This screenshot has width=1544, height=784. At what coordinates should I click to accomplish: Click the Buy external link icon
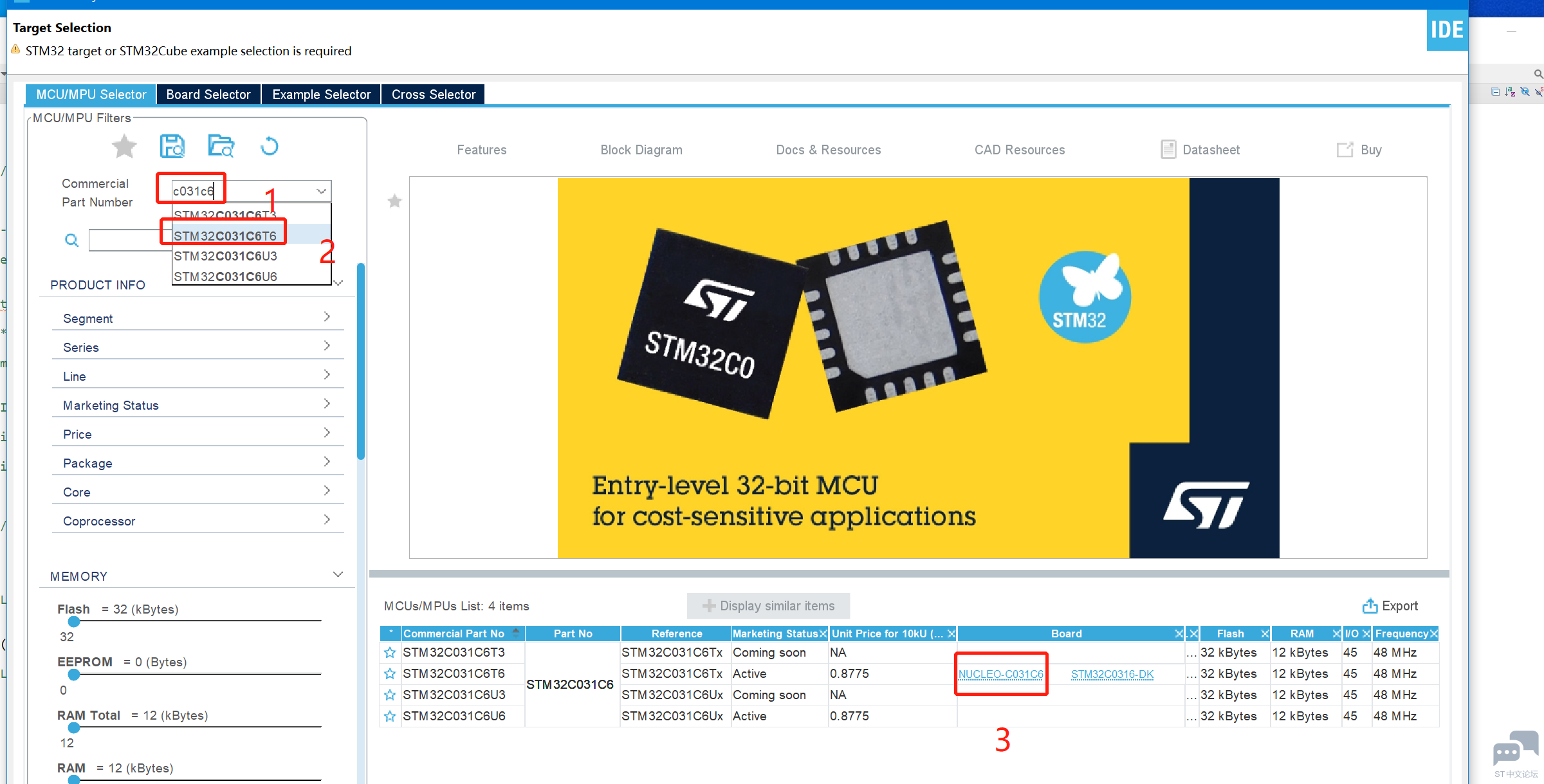click(x=1345, y=150)
